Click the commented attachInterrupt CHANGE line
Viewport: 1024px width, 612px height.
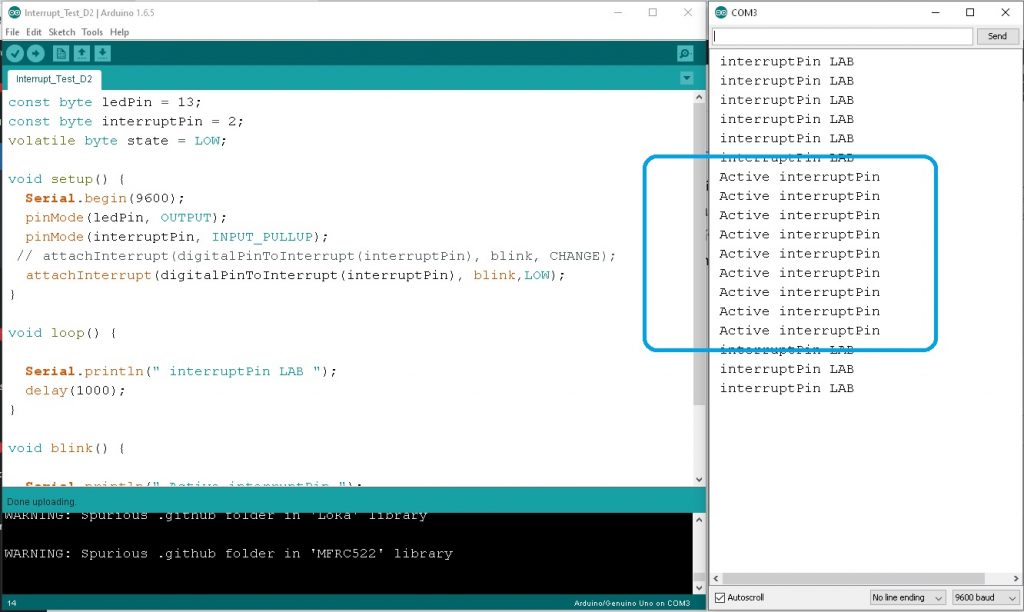316,256
